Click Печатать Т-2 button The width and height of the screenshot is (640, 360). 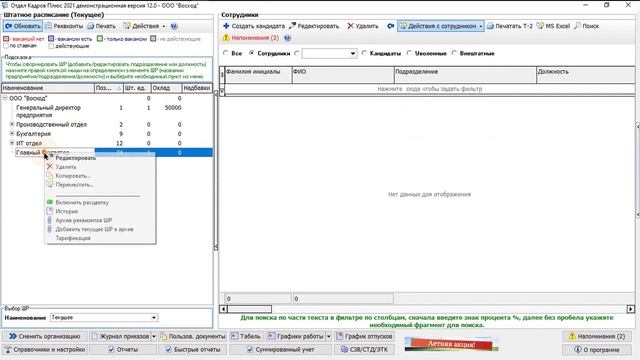tap(510, 26)
